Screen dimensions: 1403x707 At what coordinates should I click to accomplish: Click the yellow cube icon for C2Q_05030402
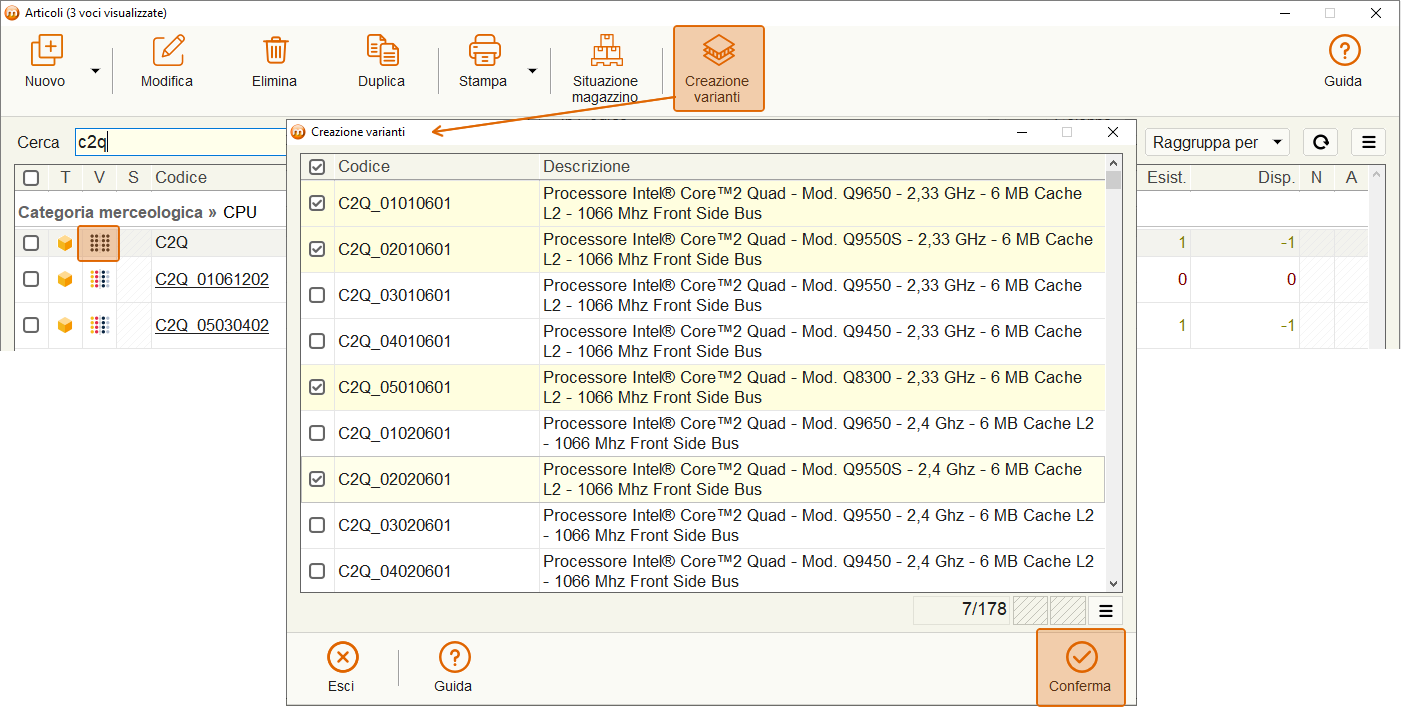coord(65,325)
